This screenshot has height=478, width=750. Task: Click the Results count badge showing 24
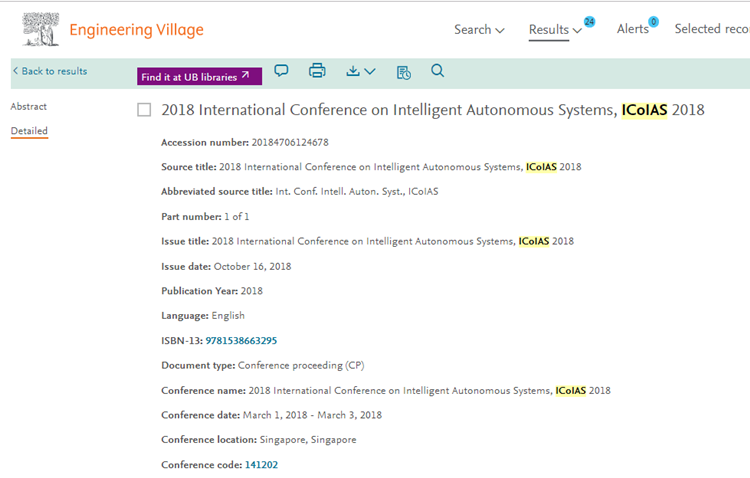point(589,22)
